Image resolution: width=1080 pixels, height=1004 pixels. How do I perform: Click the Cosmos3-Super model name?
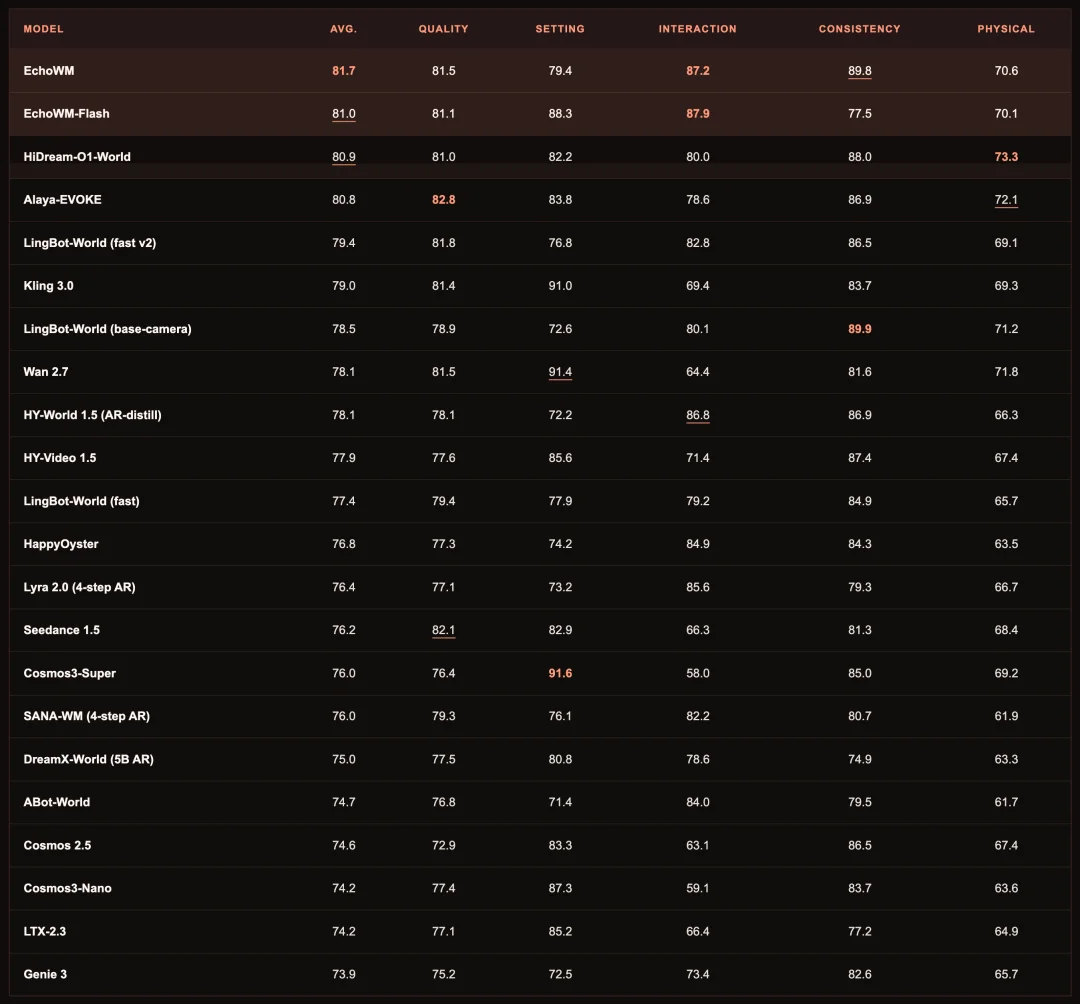point(70,673)
